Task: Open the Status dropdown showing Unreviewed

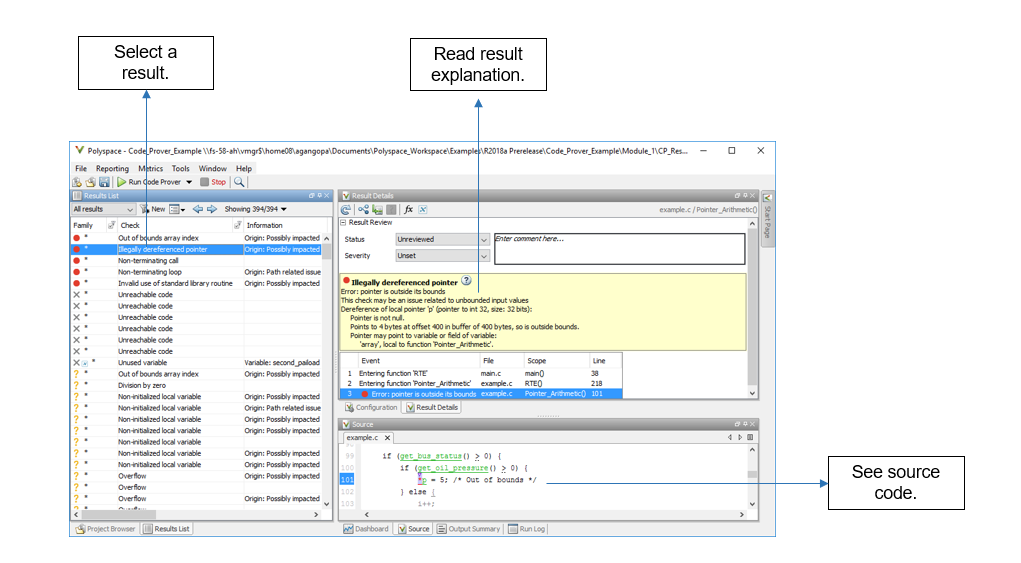Action: click(442, 240)
